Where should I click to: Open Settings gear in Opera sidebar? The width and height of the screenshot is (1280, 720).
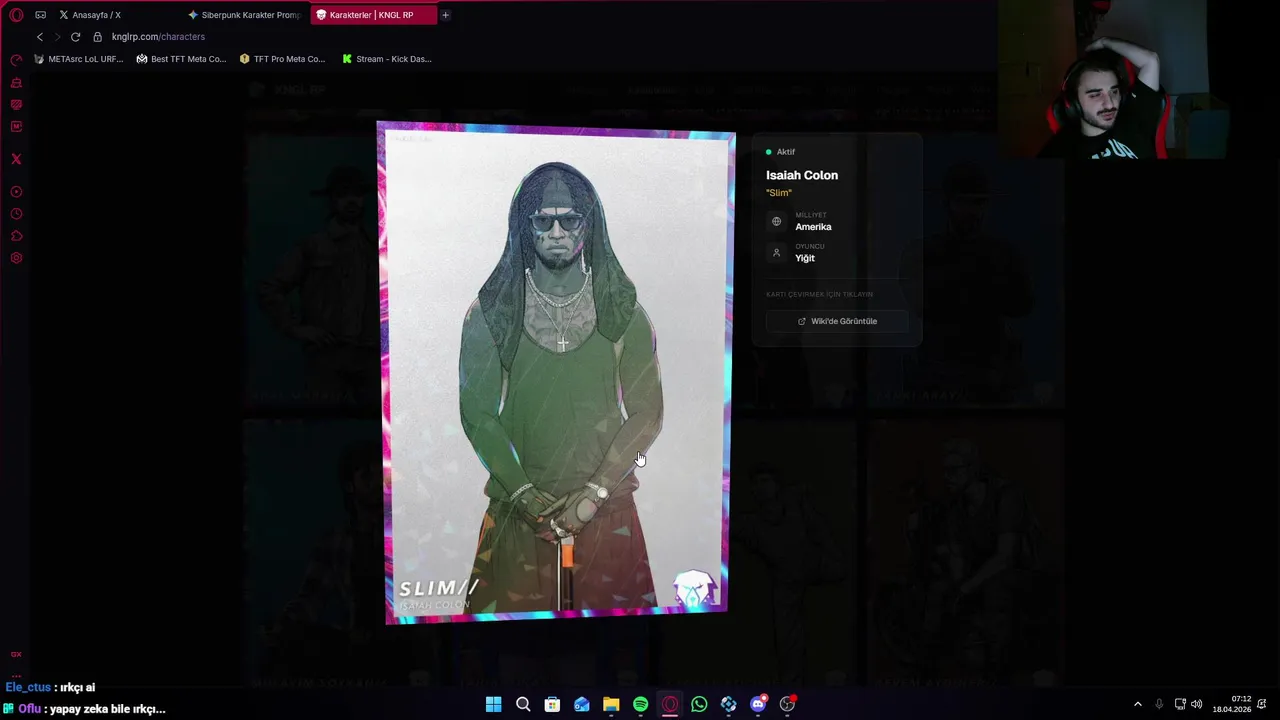point(16,258)
